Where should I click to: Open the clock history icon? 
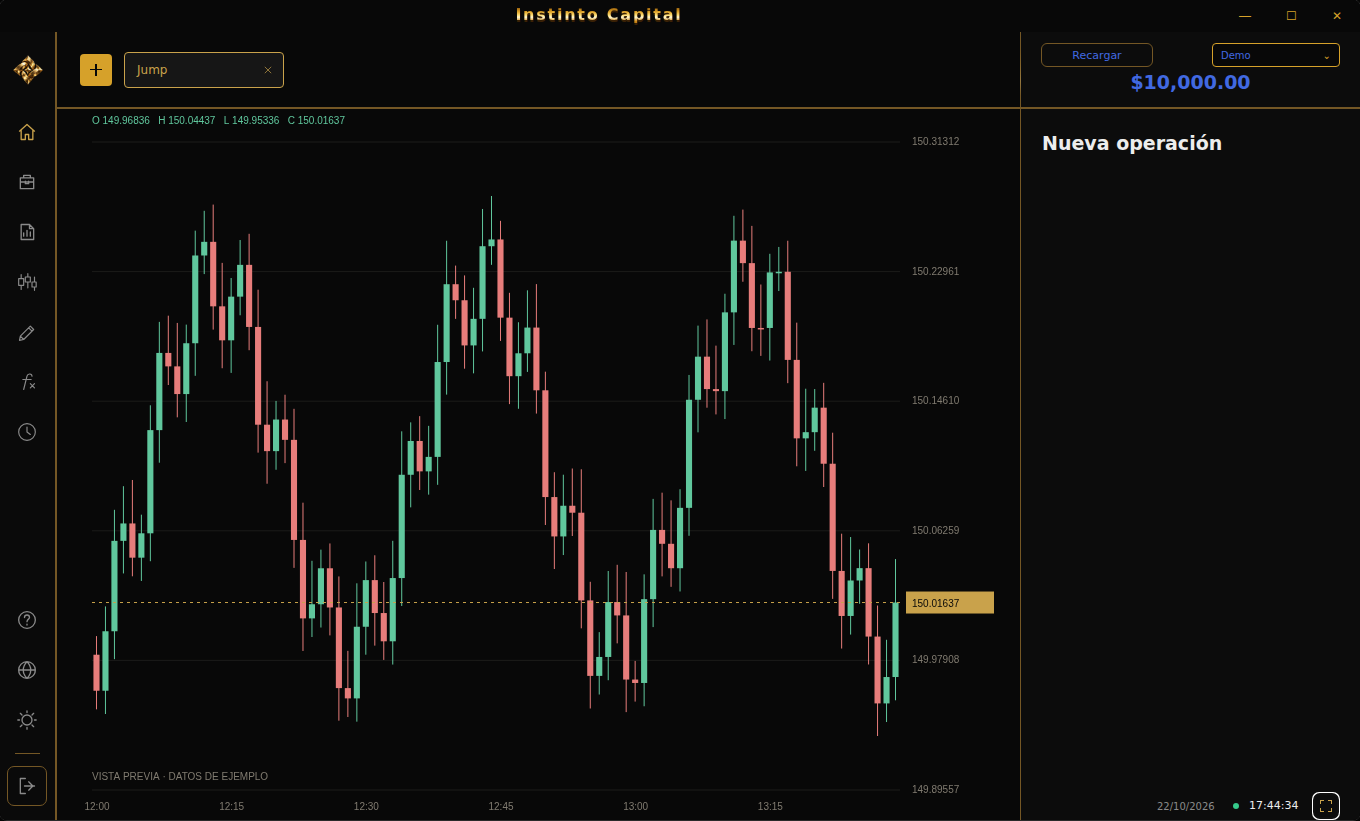pos(27,432)
